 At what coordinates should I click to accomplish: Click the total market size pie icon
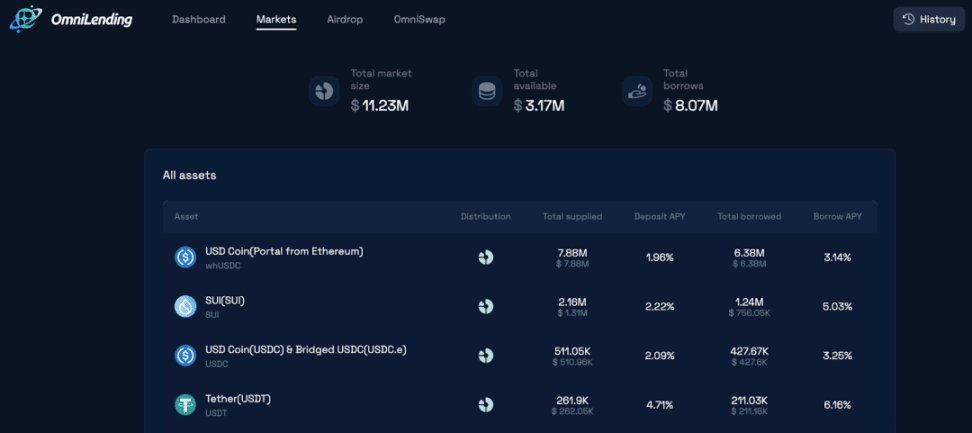324,91
